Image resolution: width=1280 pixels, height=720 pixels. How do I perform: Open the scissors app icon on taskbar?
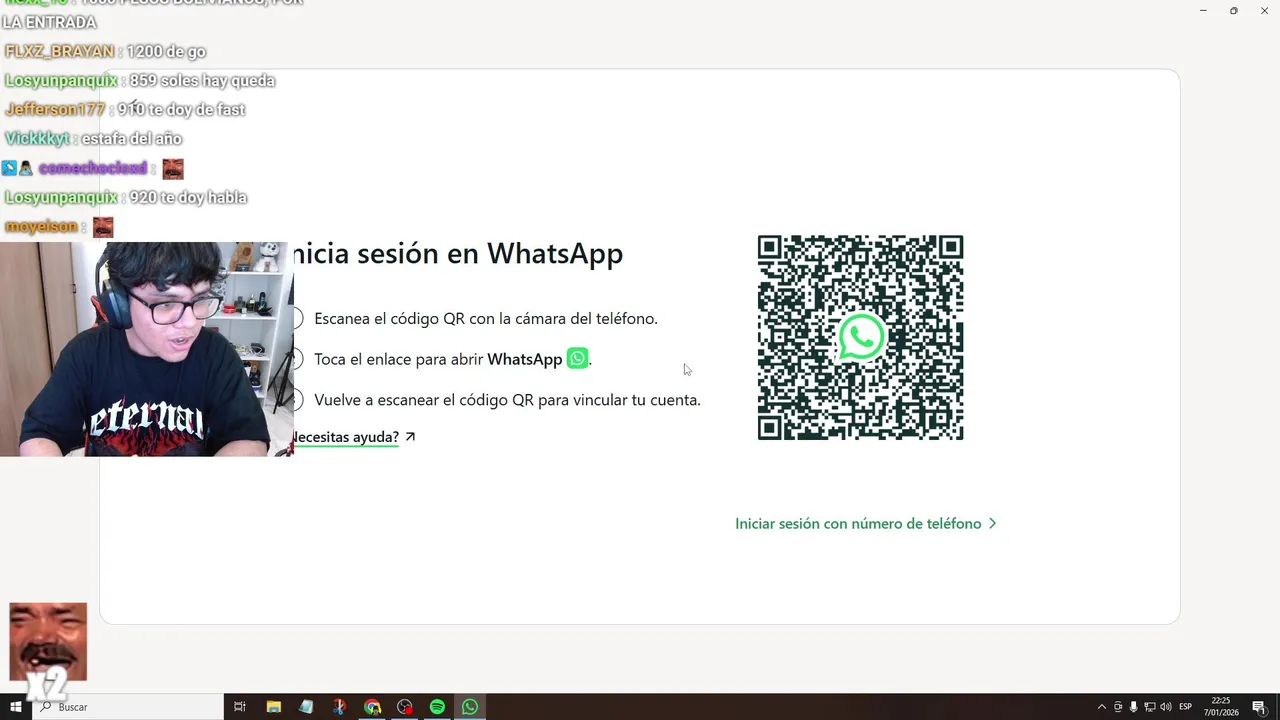(x=339, y=707)
